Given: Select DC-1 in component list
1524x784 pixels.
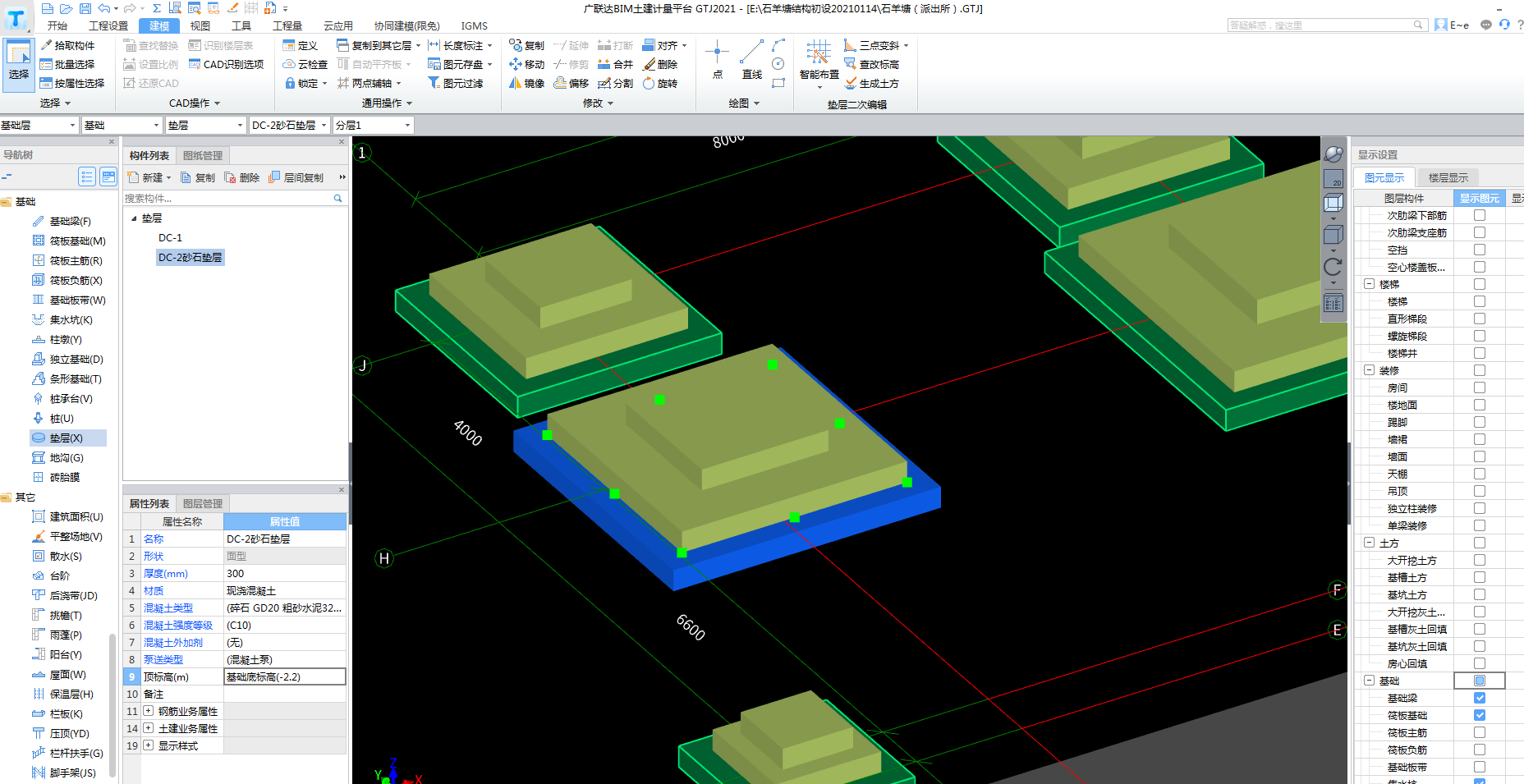Looking at the screenshot, I should (170, 238).
